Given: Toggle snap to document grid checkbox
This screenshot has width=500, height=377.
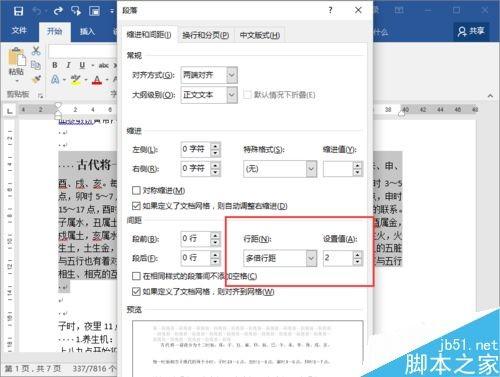Looking at the screenshot, I should [136, 292].
